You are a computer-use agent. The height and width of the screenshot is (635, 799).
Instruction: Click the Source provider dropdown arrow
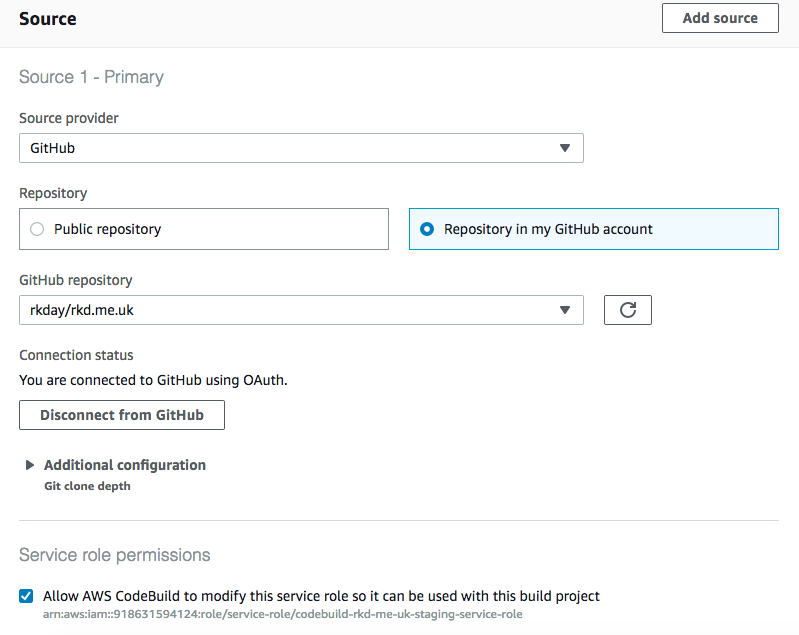point(565,148)
